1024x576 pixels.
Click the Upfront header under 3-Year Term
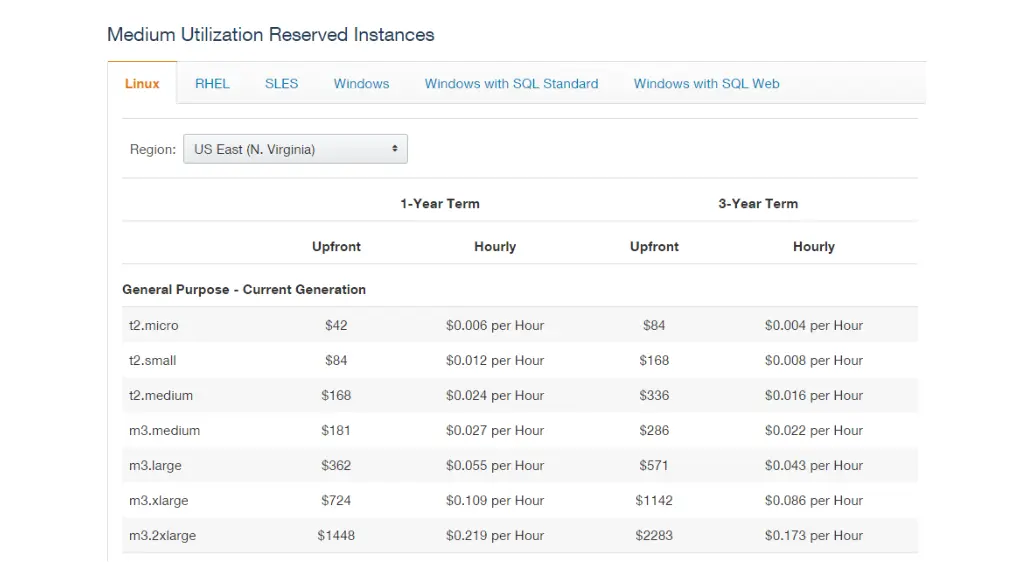tap(654, 247)
